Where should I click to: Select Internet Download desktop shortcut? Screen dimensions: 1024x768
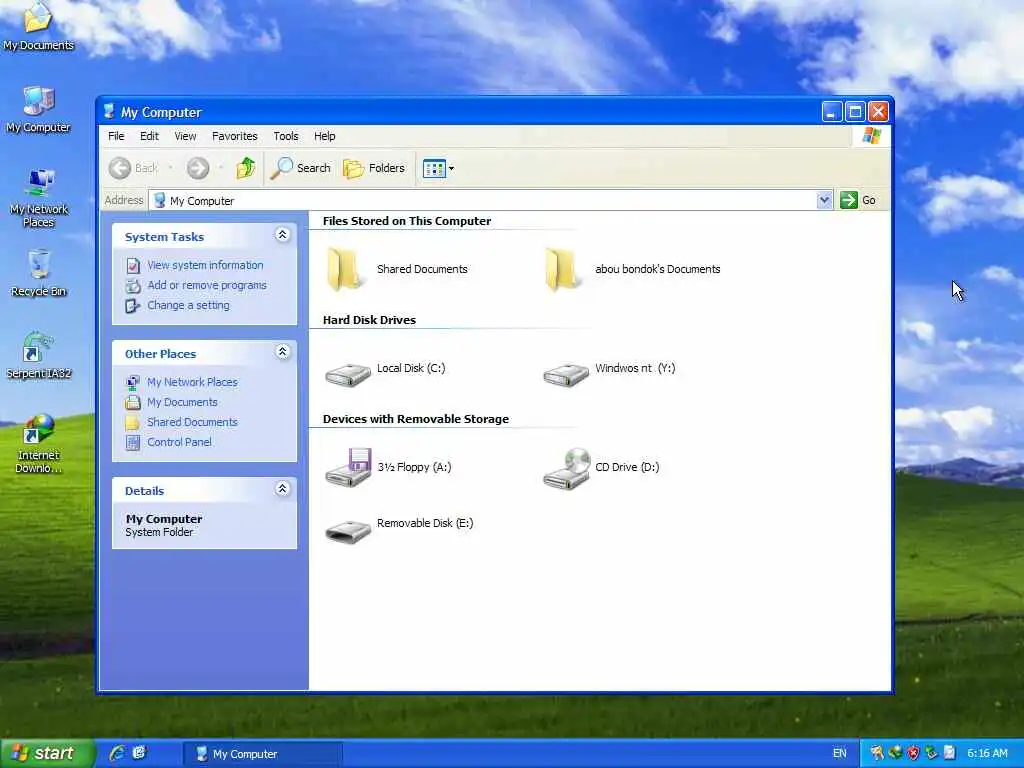click(x=39, y=443)
